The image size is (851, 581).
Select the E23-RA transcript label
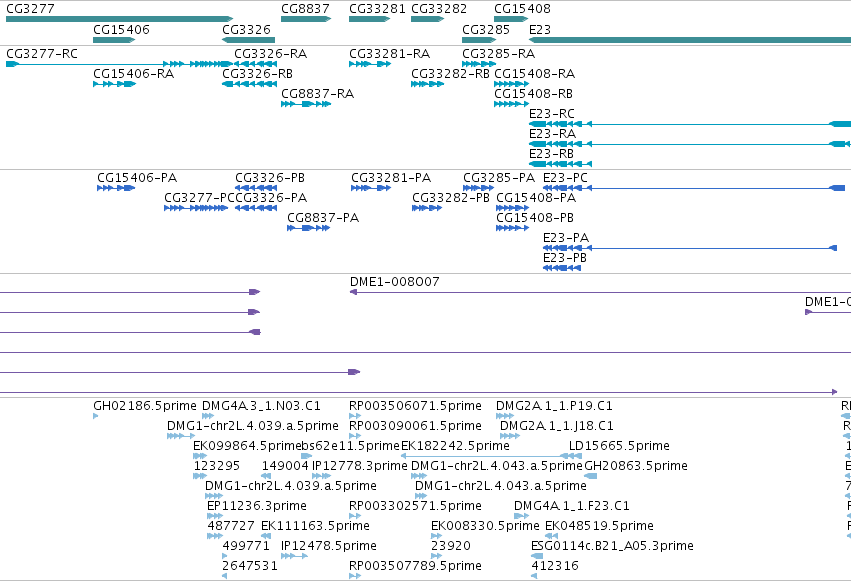pos(552,134)
